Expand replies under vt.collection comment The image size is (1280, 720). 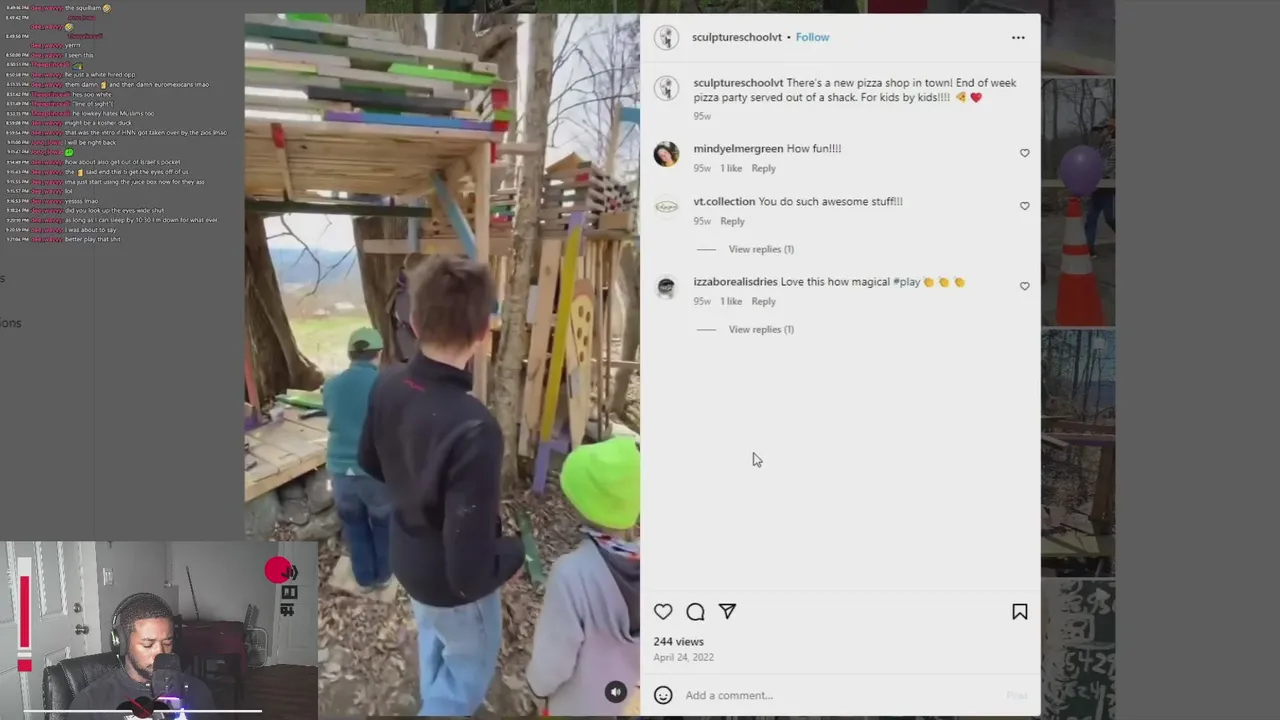click(x=761, y=249)
